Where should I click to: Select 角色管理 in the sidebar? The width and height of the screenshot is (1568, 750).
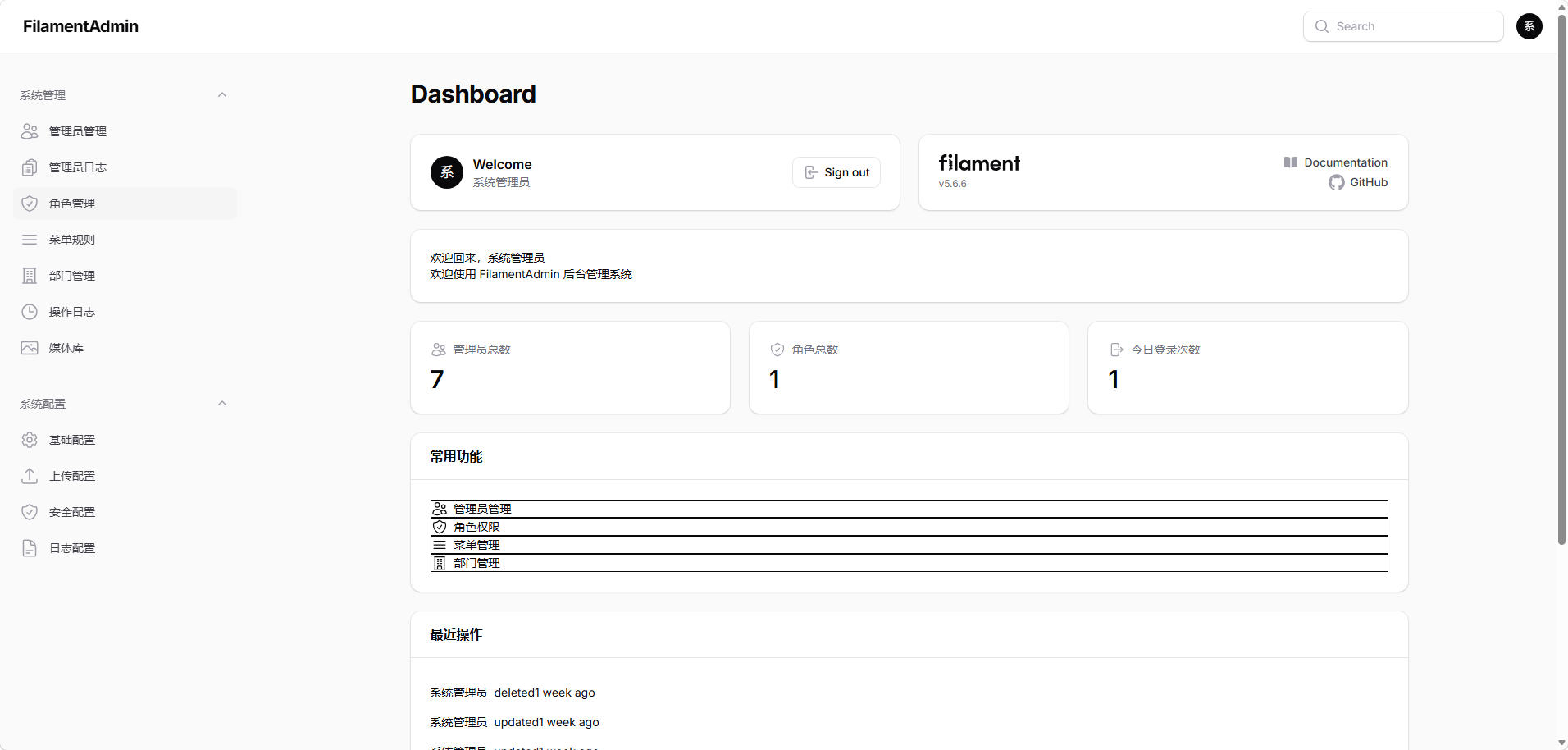[x=125, y=204]
